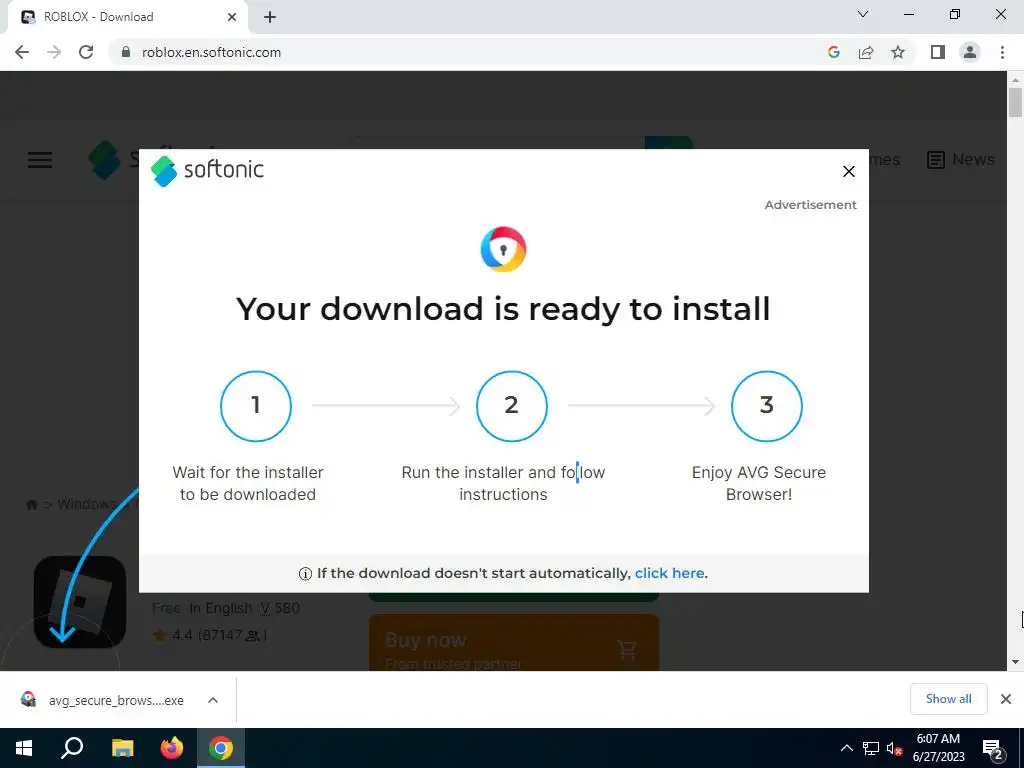Image resolution: width=1024 pixels, height=768 pixels.
Task: Open network status tray icon
Action: (871, 748)
